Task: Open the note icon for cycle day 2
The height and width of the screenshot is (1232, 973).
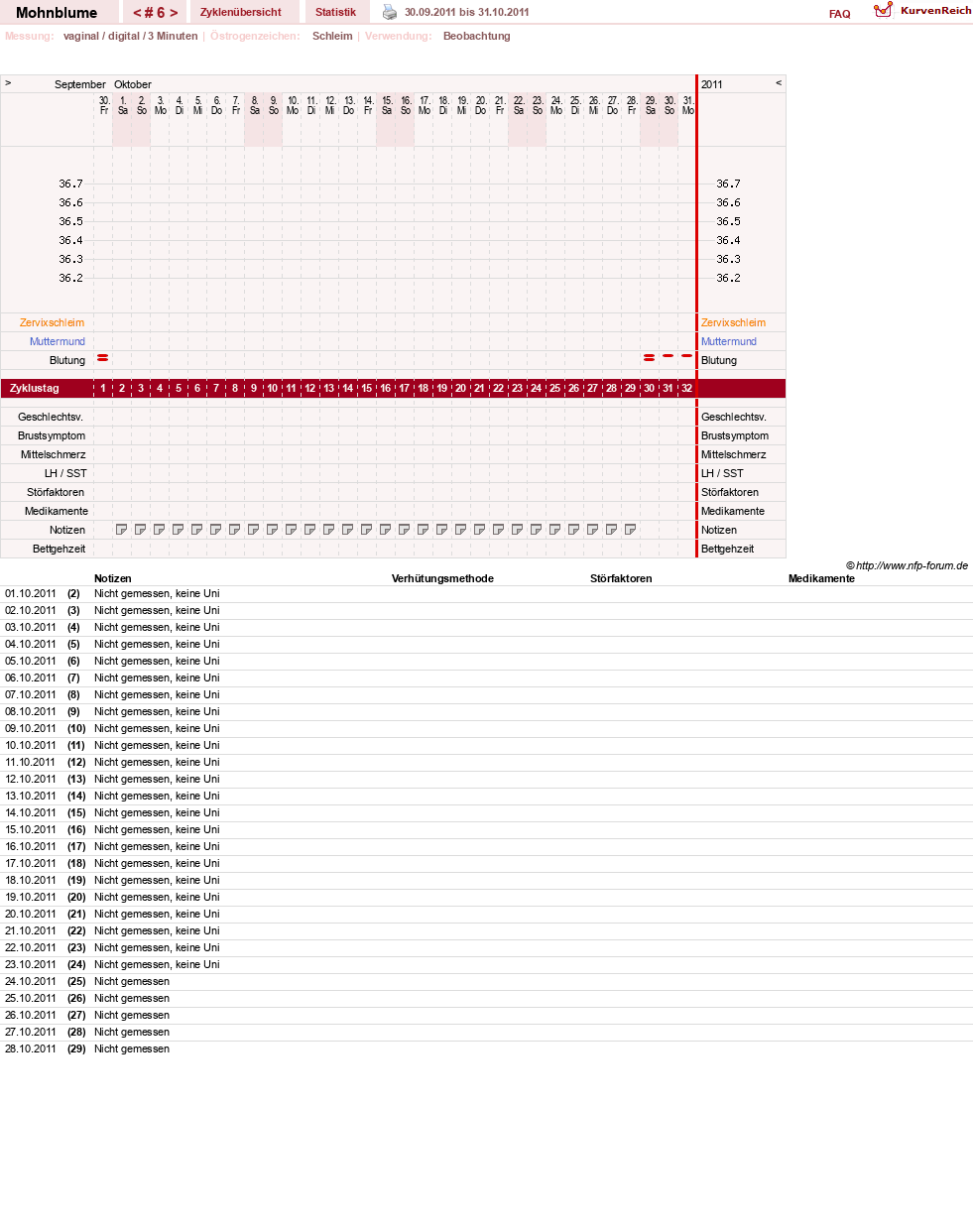Action: pos(122,530)
